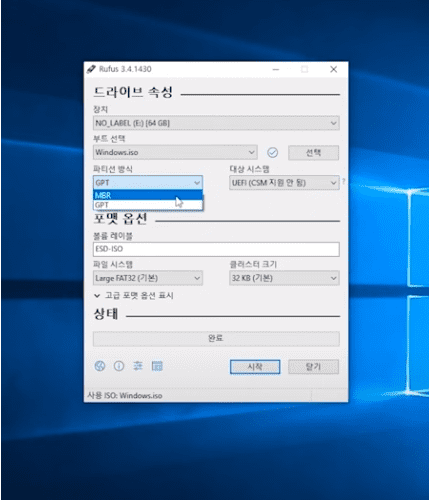Click the Rufus title bar app icon
Viewport: 429px width, 500px height.
click(x=91, y=69)
